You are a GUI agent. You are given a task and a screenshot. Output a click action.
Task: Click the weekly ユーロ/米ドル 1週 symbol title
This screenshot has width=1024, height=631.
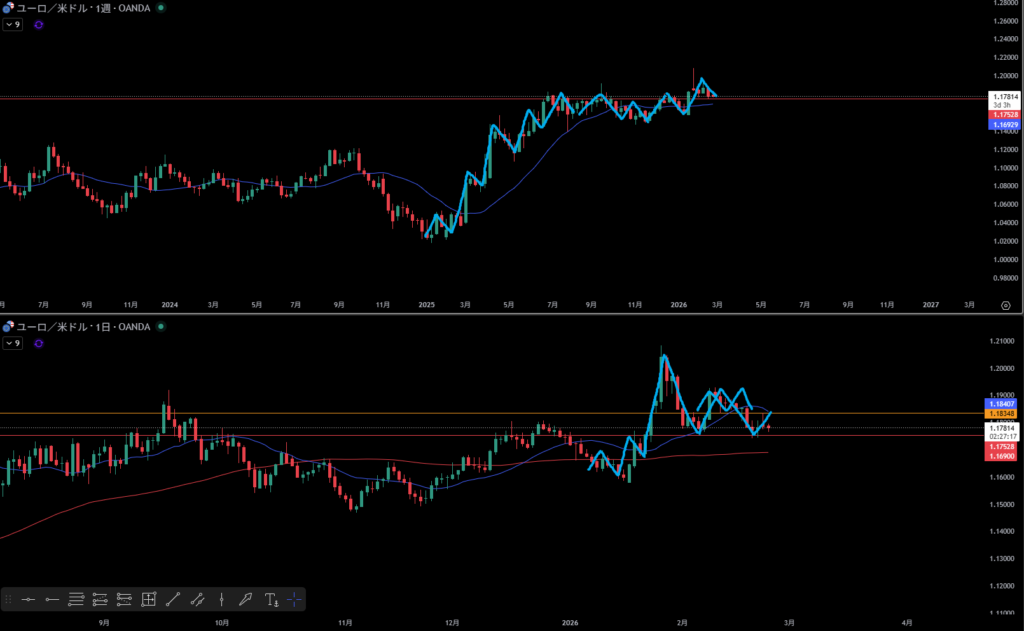80,7
